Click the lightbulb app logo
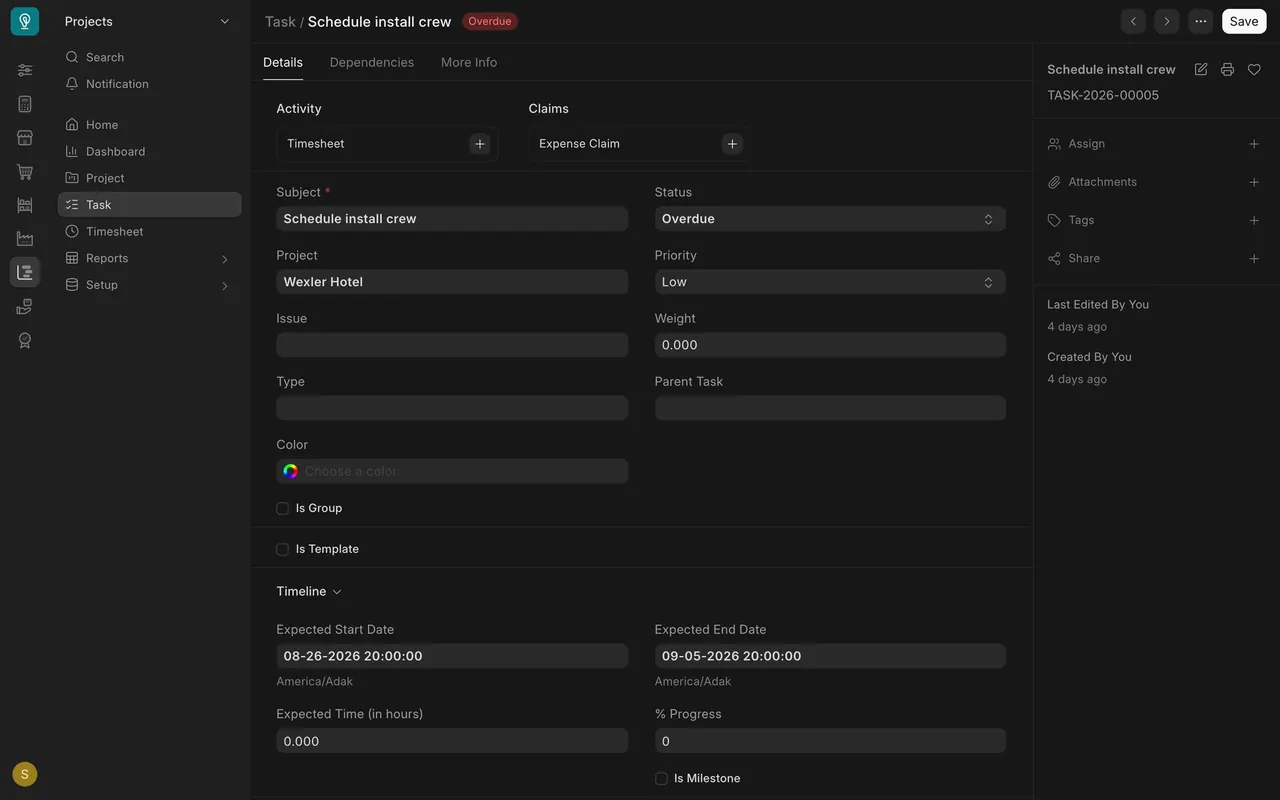 coord(25,21)
